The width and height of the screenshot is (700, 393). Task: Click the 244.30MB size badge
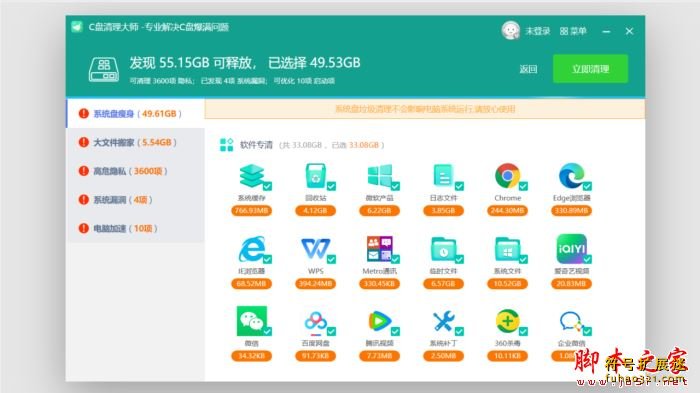508,210
